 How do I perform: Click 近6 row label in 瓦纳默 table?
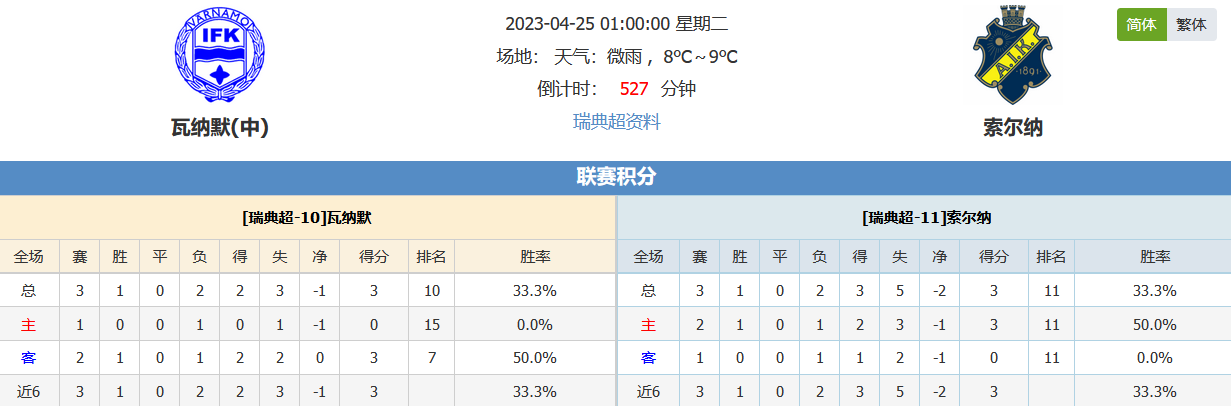click(29, 391)
